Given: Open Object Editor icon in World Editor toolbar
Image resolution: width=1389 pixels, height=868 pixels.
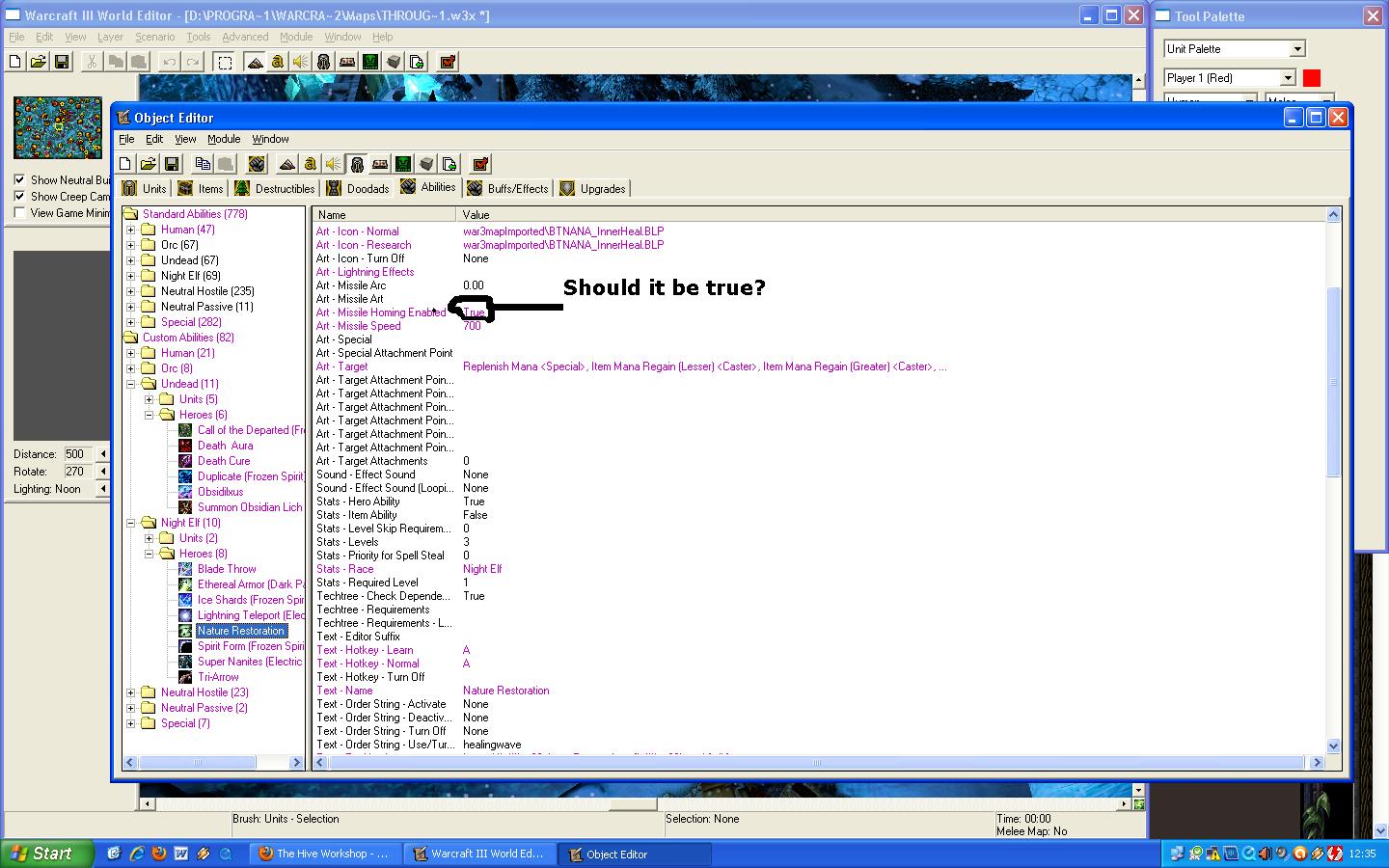Looking at the screenshot, I should coord(324,63).
